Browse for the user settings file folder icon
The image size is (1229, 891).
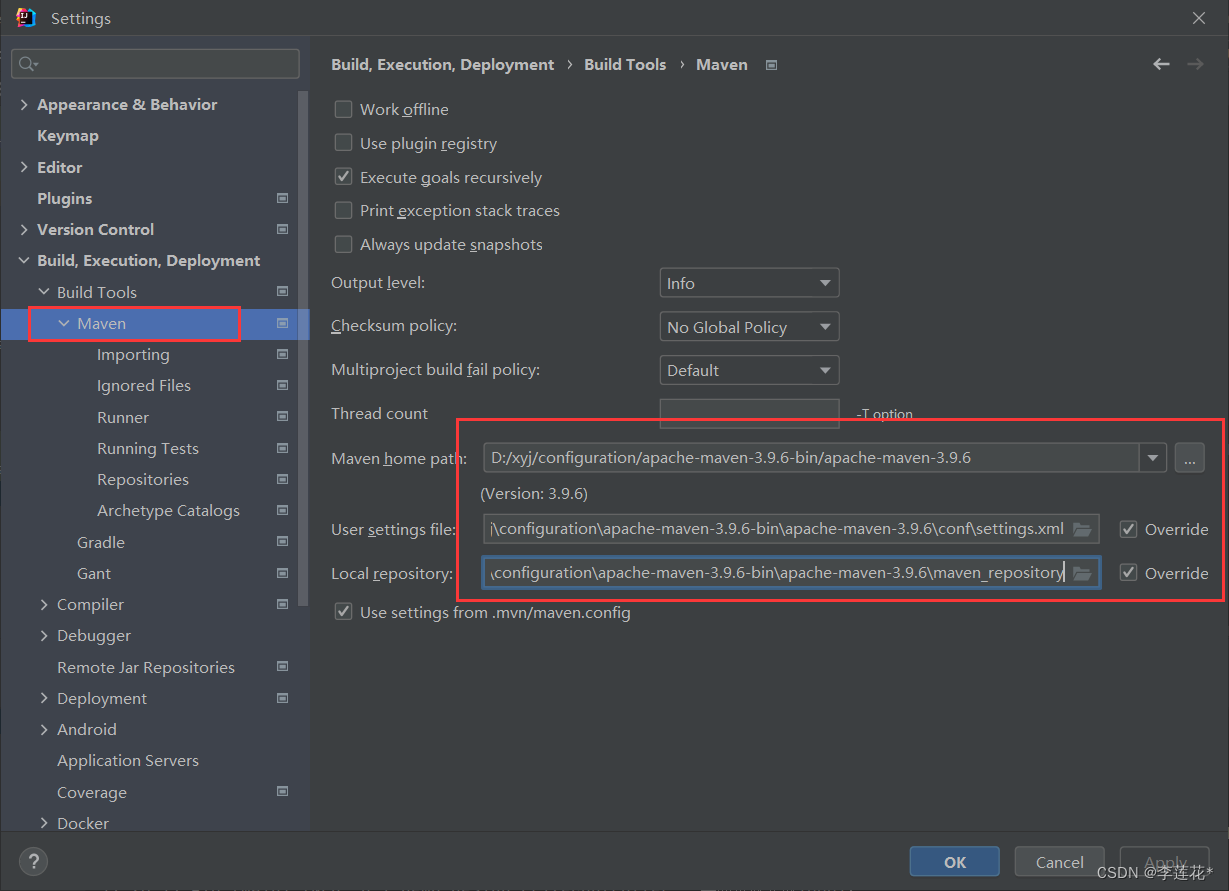pos(1082,530)
